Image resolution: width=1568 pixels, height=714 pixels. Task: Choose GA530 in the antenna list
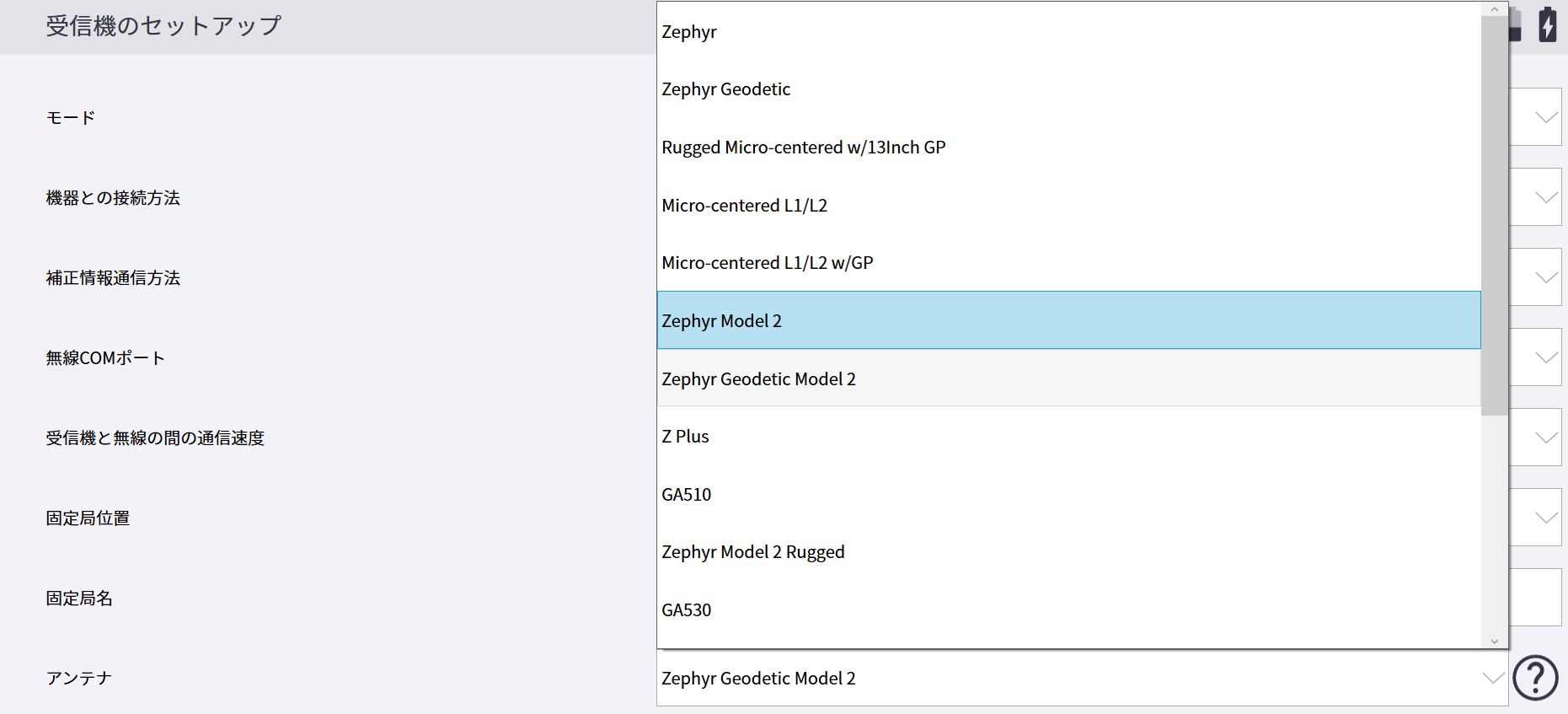tap(686, 610)
